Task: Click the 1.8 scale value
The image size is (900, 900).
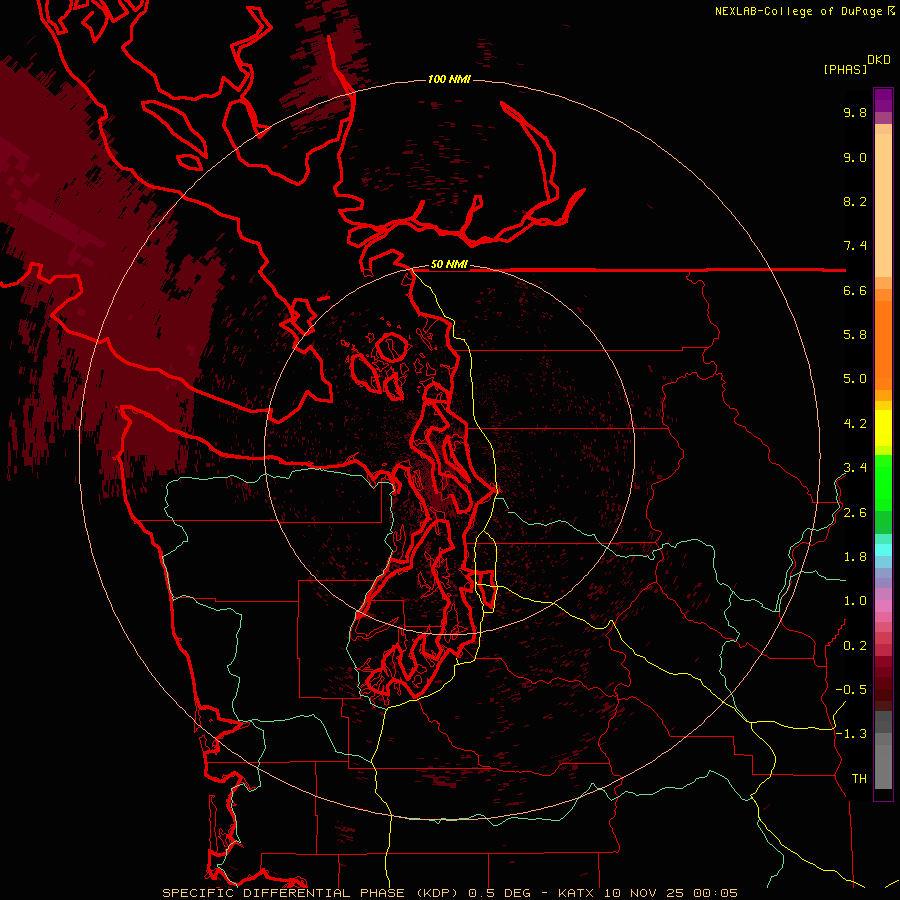Action: (855, 557)
